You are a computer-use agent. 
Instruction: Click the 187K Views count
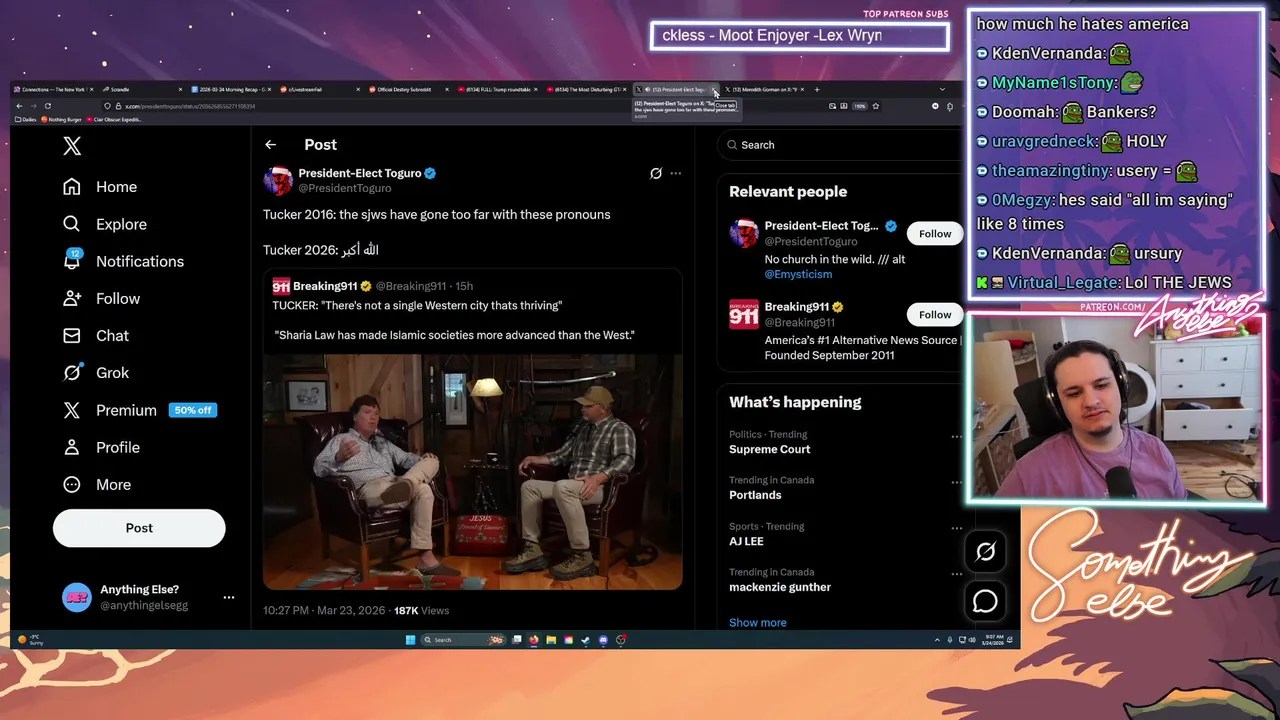point(421,610)
